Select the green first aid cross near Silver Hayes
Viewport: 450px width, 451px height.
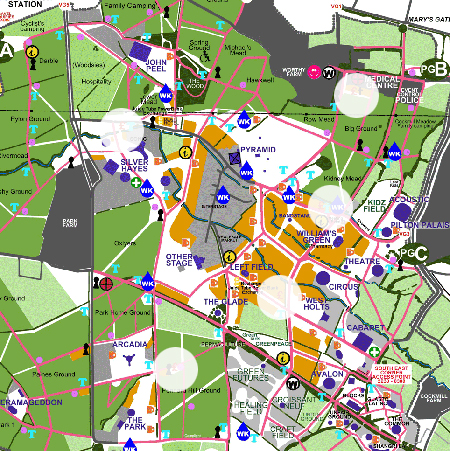pyautogui.click(x=136, y=183)
